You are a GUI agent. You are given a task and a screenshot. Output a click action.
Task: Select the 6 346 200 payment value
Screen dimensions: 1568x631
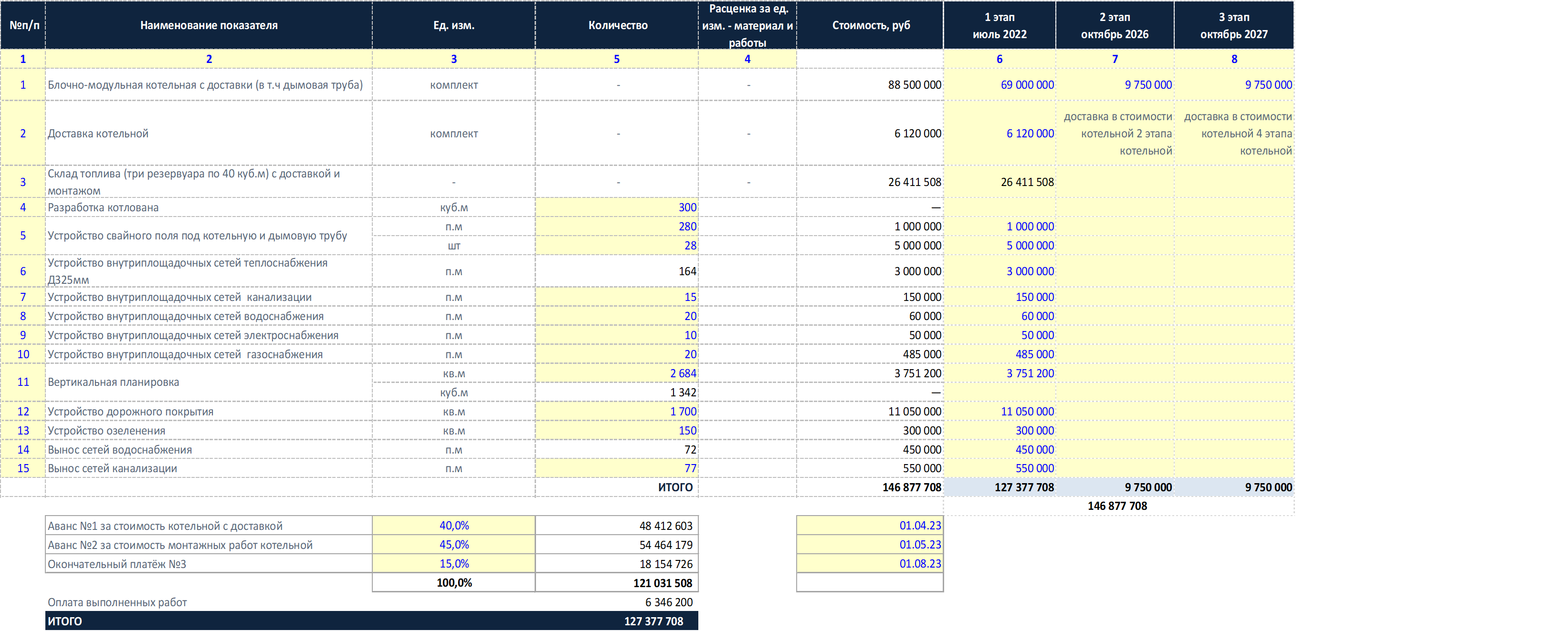pos(668,602)
